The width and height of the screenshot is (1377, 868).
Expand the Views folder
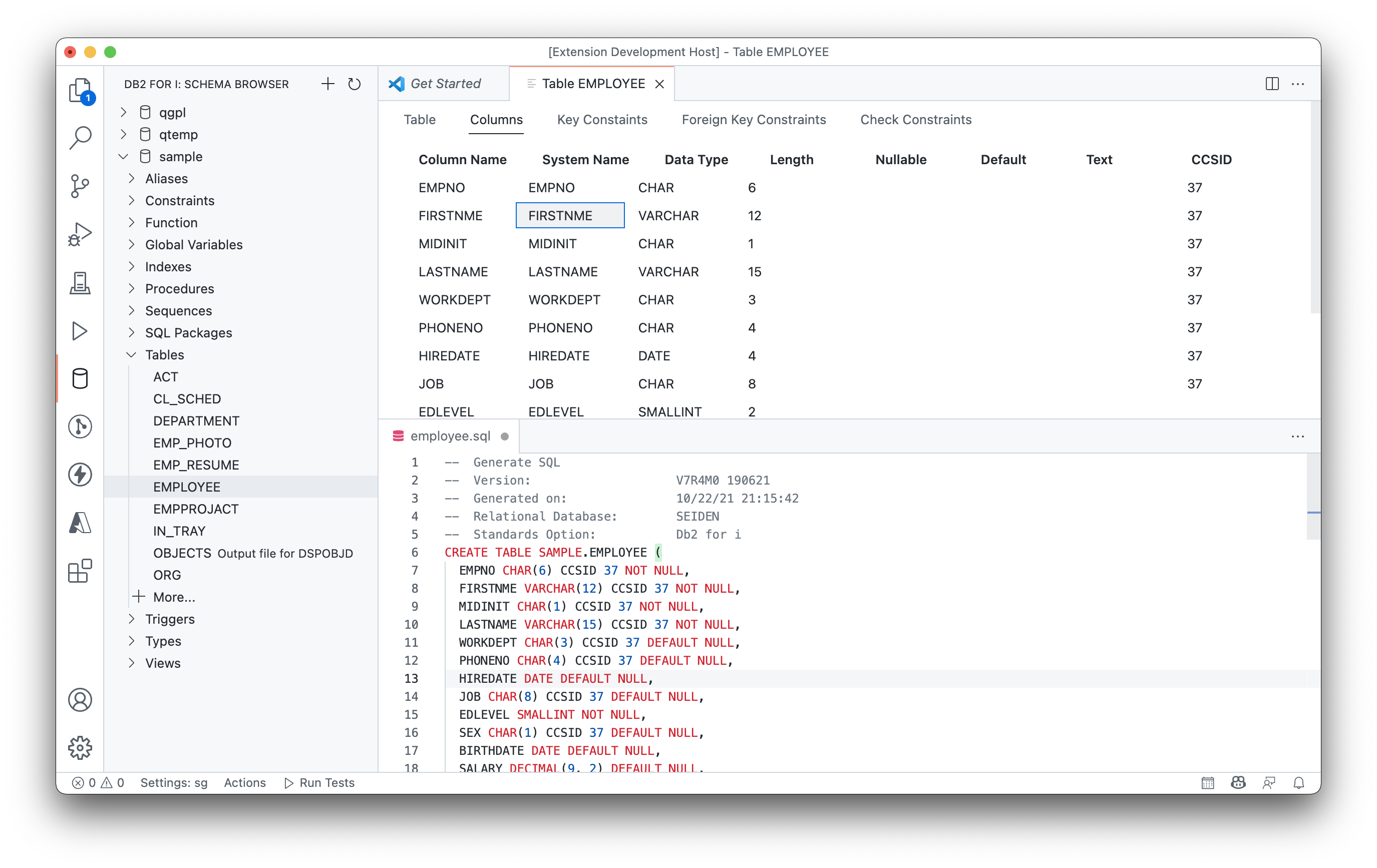coord(132,663)
